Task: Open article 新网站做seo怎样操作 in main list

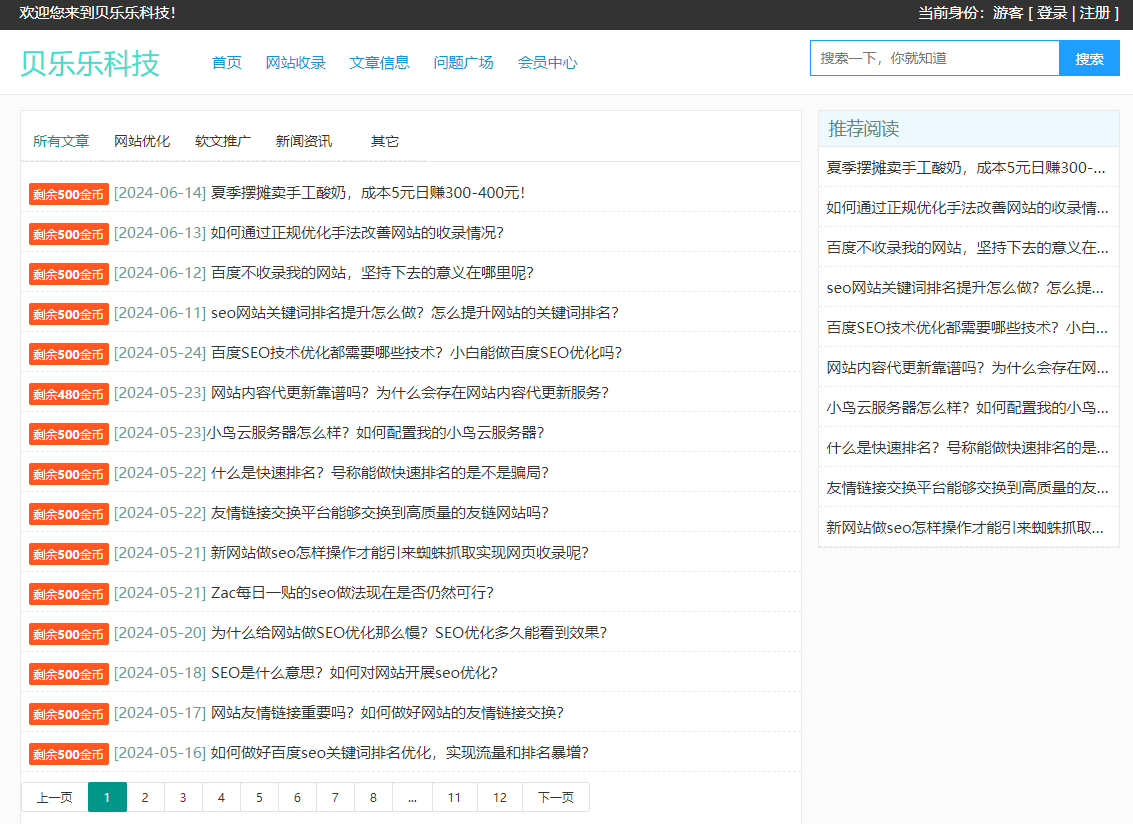Action: pyautogui.click(x=400, y=553)
